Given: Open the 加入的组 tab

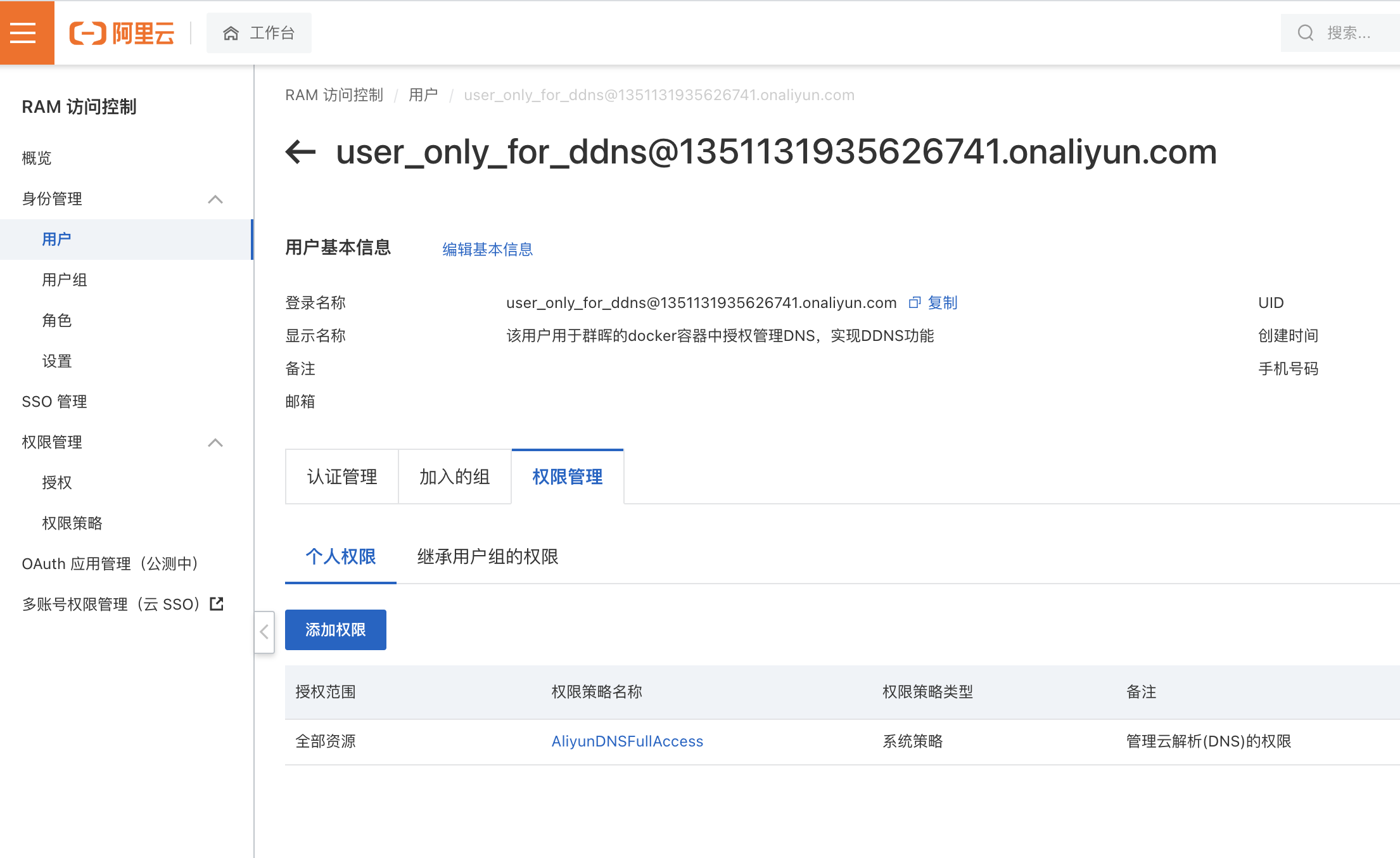Looking at the screenshot, I should point(454,477).
